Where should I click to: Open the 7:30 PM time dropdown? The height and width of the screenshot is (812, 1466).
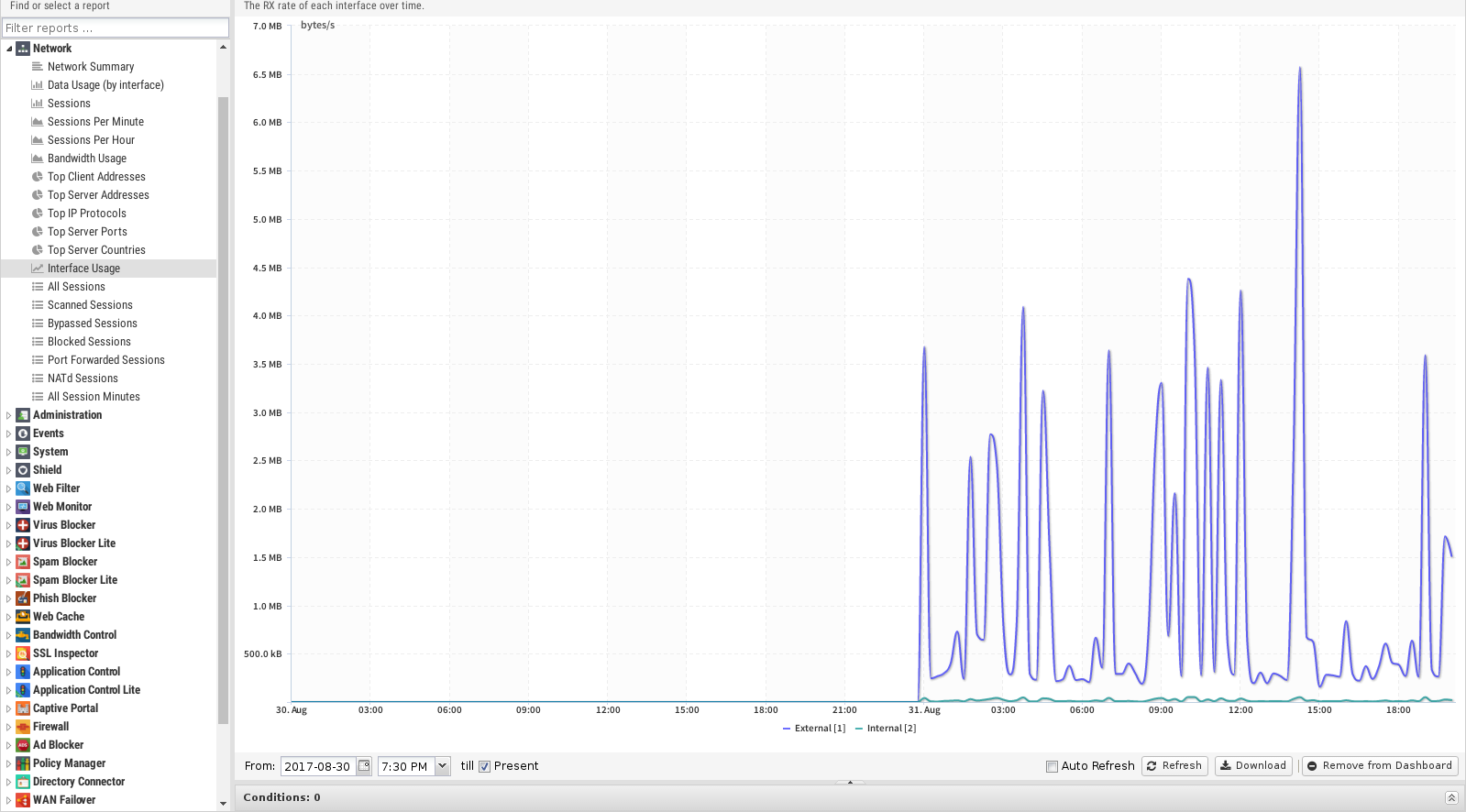[x=442, y=766]
